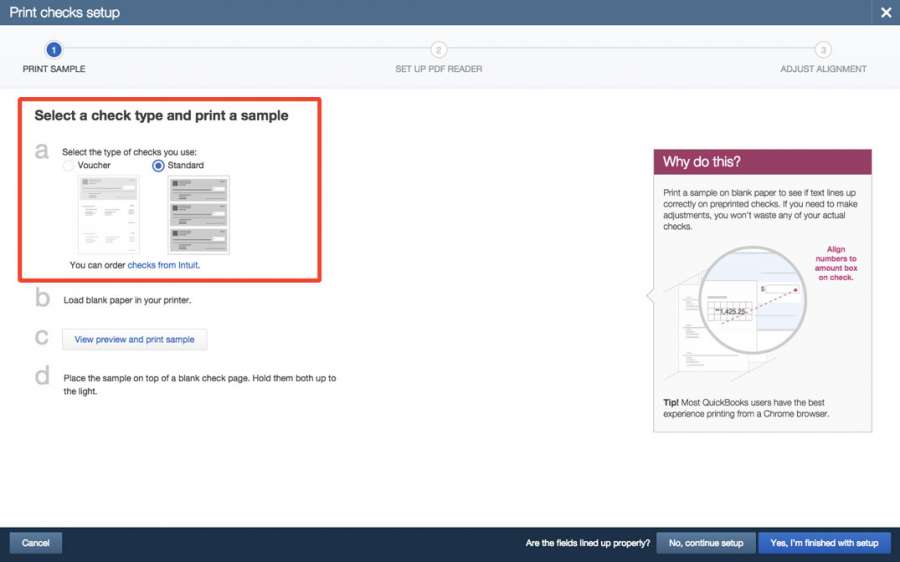The width and height of the screenshot is (900, 562).
Task: Click the letter 'c' step marker
Action: (42, 337)
